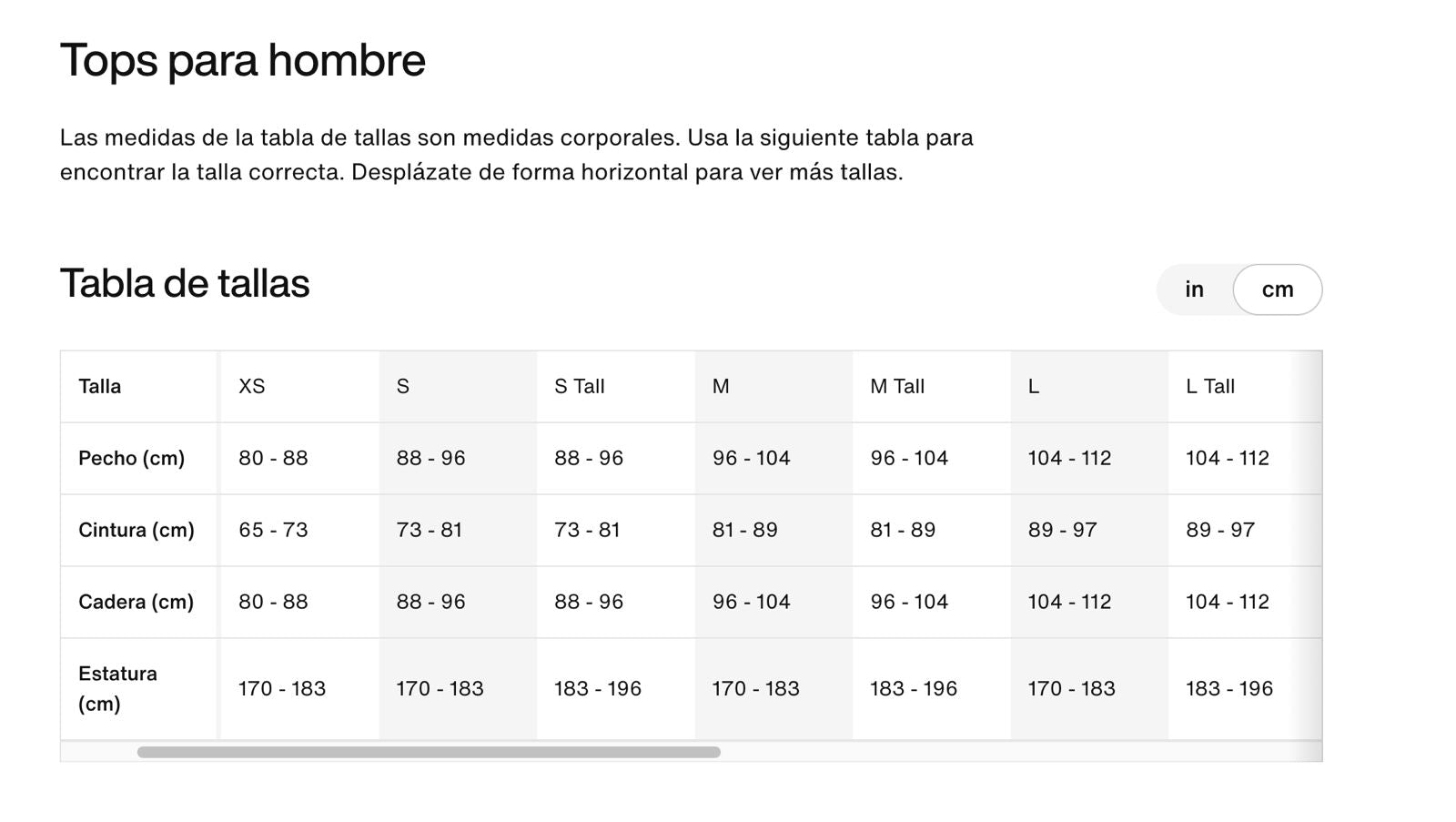Select L waist value 89 - 97
The width and height of the screenshot is (1456, 822).
[1062, 530]
